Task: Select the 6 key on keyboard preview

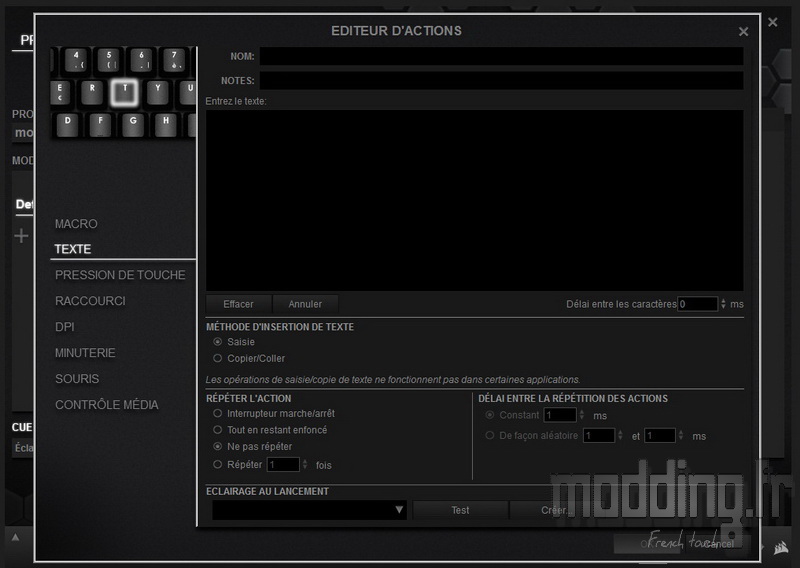Action: pos(141,60)
